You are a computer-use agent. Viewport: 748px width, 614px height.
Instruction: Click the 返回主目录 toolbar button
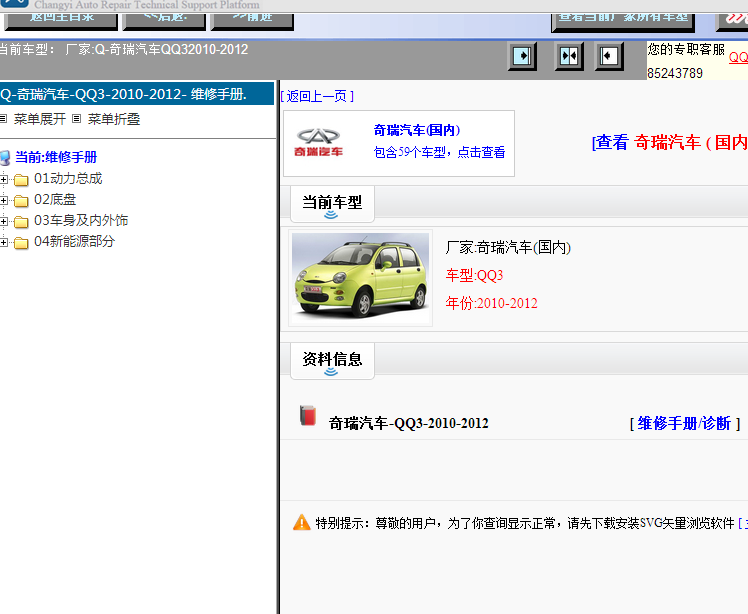tap(61, 21)
